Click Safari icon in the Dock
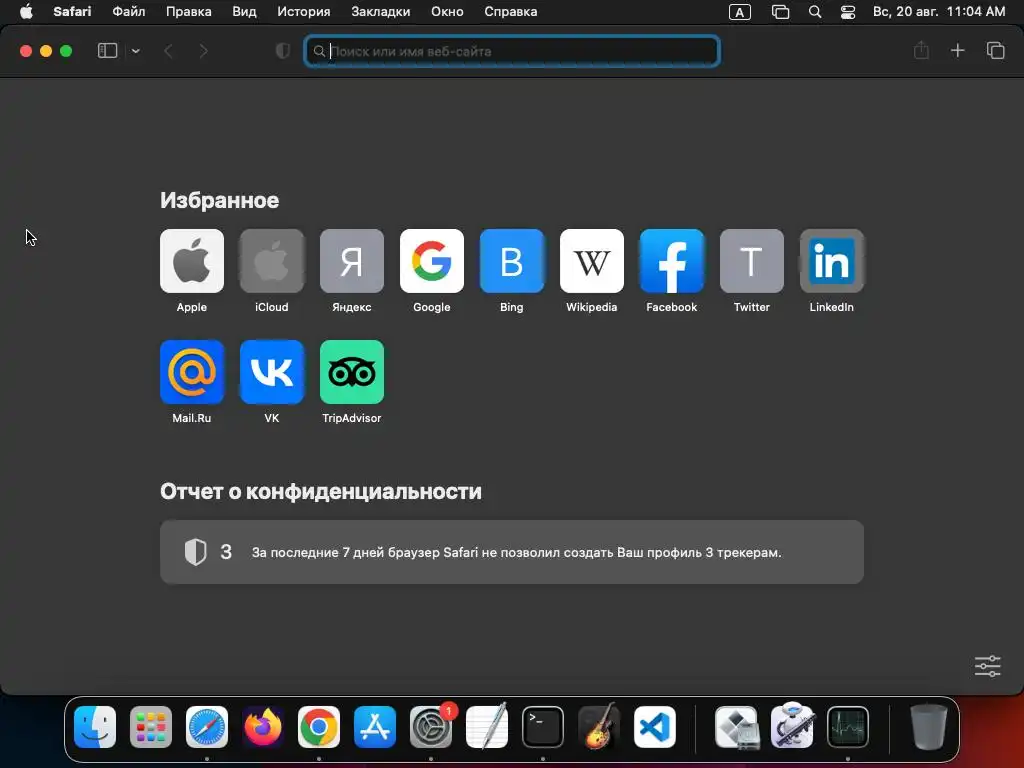The height and width of the screenshot is (768, 1024). (x=207, y=727)
